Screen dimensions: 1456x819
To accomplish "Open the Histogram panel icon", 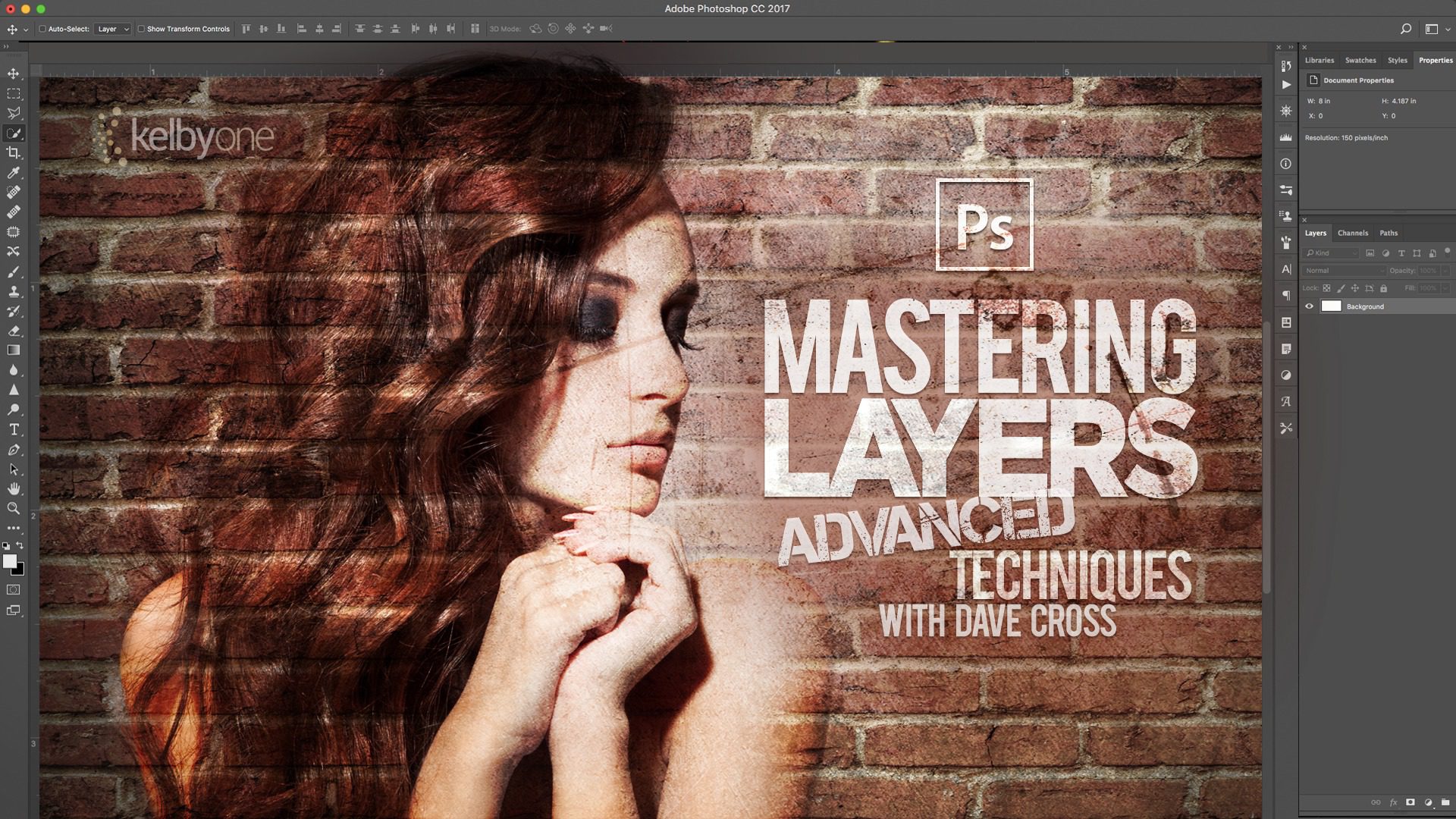I will pyautogui.click(x=1286, y=137).
